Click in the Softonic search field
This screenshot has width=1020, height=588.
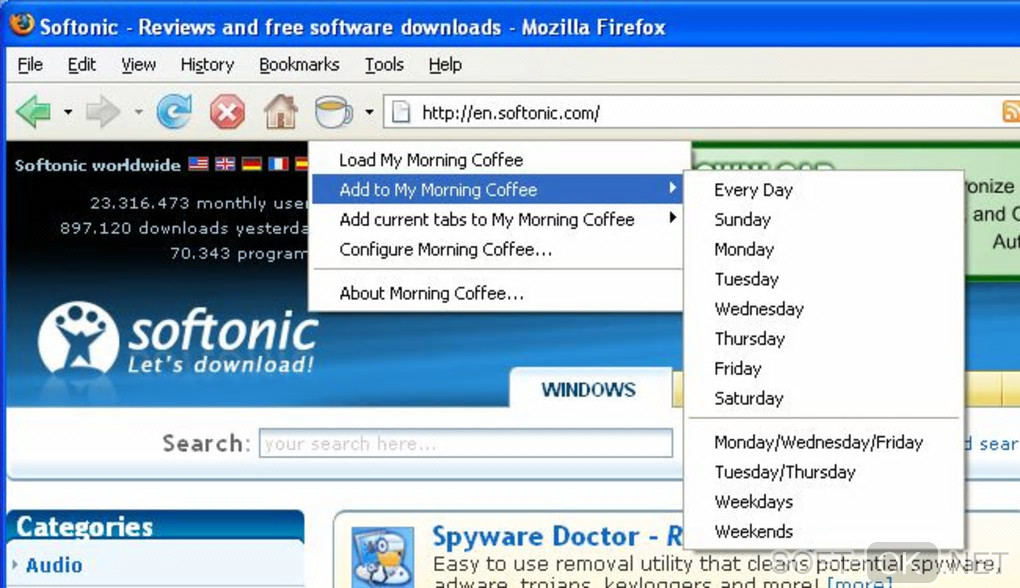click(x=466, y=443)
